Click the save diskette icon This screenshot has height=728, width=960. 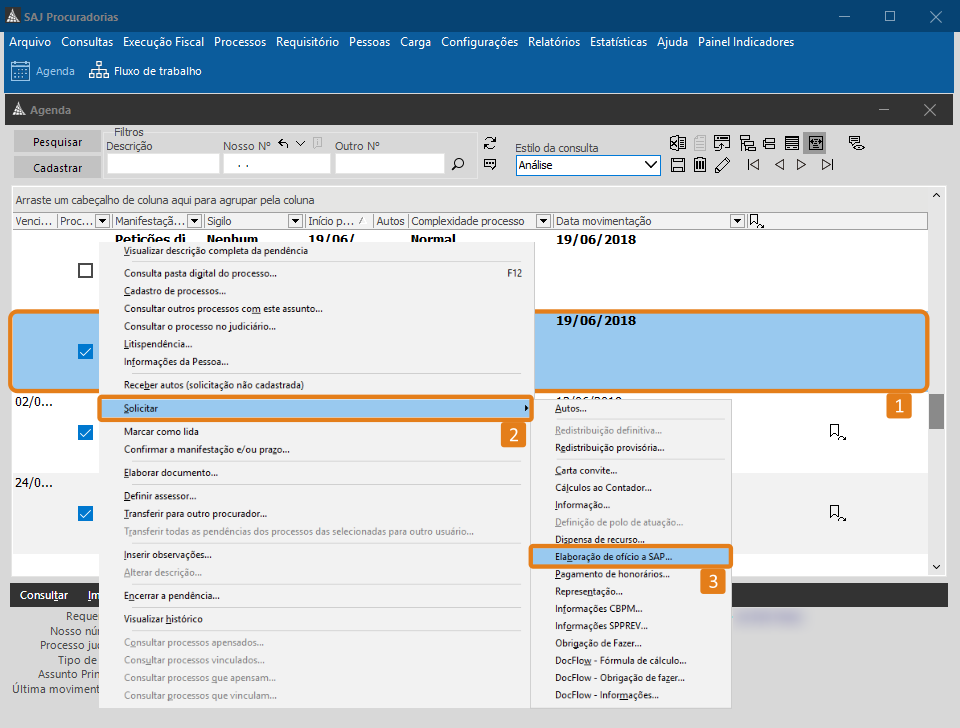(678, 165)
